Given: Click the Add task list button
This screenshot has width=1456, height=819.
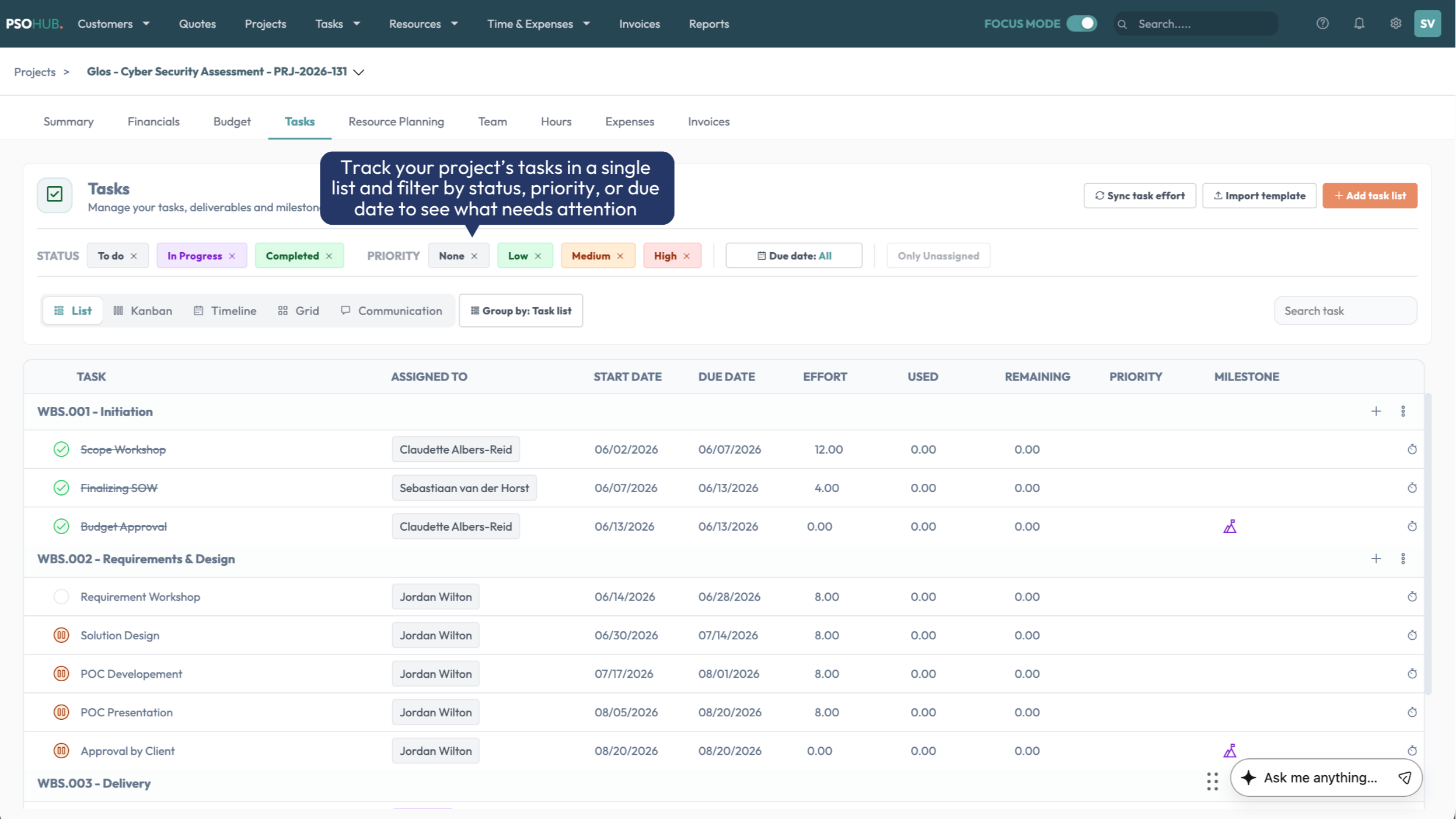Looking at the screenshot, I should [x=1370, y=196].
